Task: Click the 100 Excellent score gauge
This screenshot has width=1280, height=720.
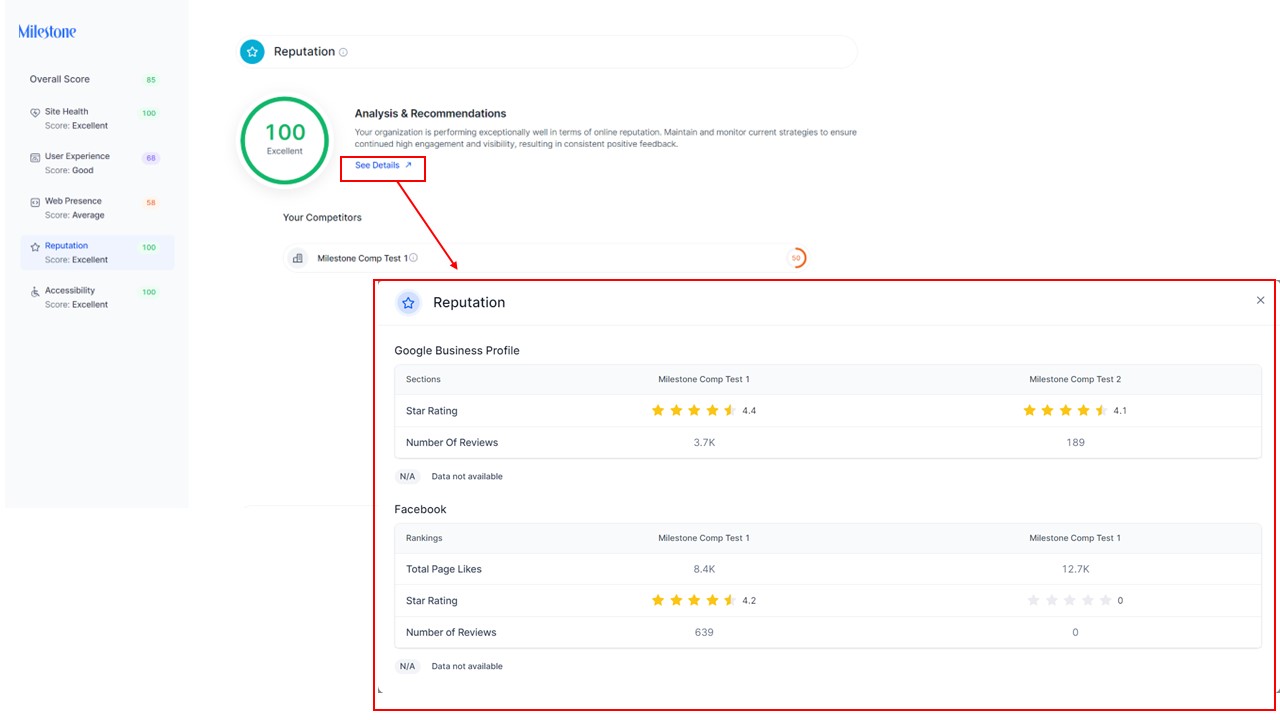Action: pyautogui.click(x=285, y=141)
